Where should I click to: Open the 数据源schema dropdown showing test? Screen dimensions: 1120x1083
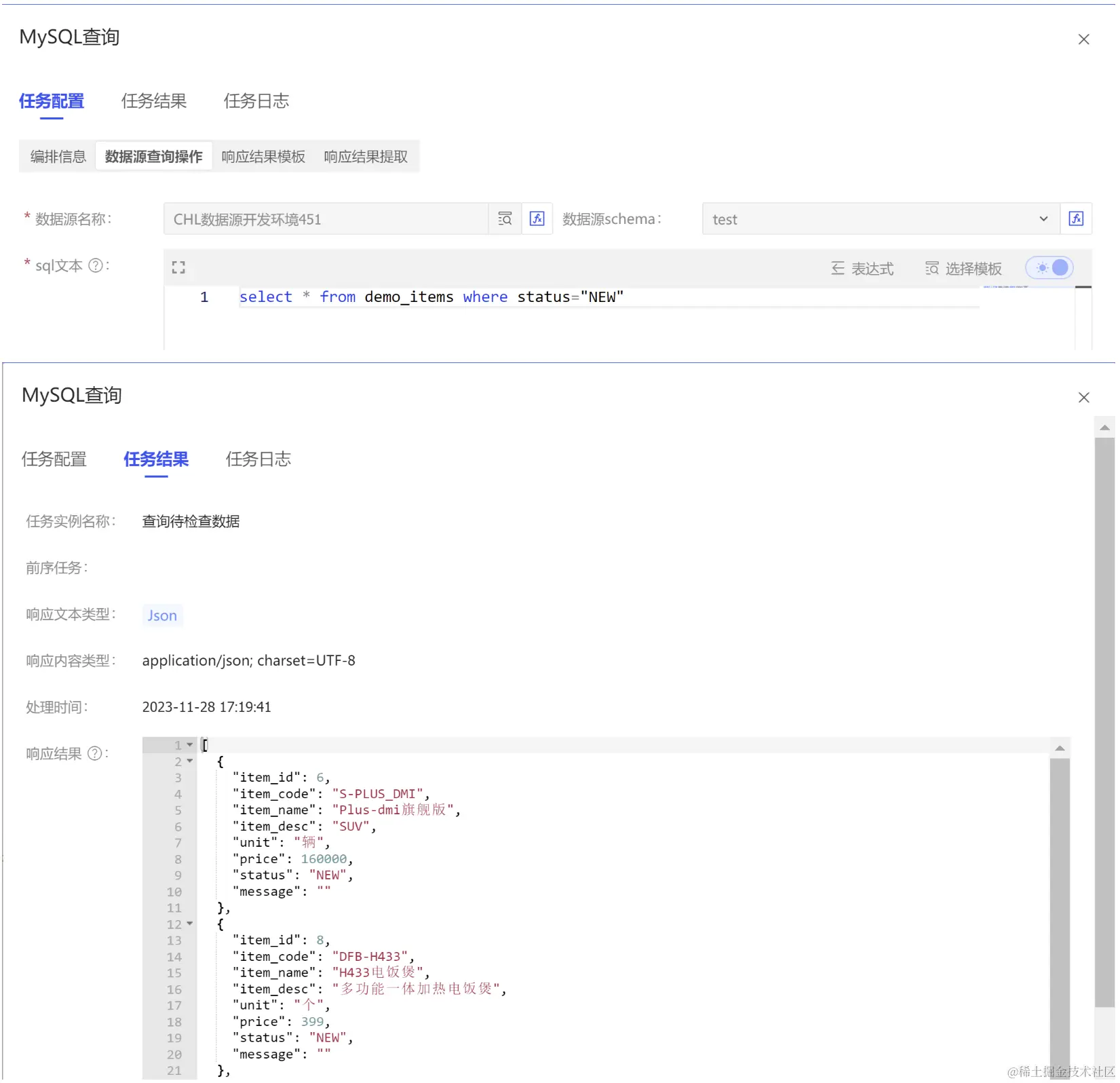pos(881,219)
